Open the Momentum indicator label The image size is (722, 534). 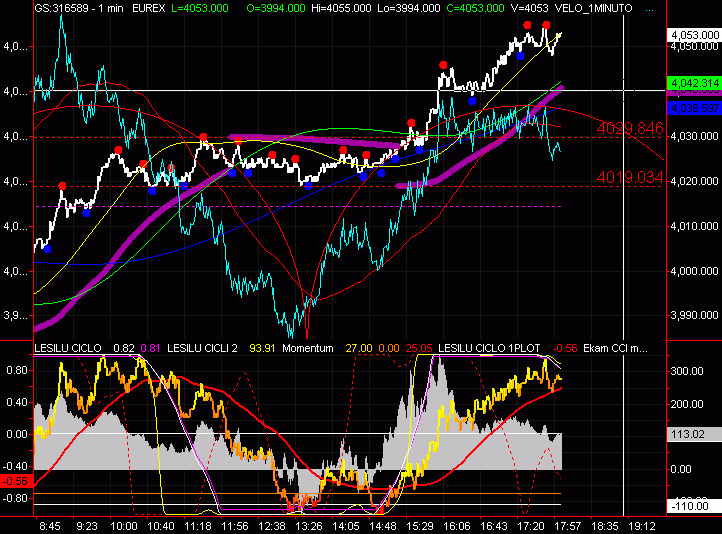coord(308,348)
